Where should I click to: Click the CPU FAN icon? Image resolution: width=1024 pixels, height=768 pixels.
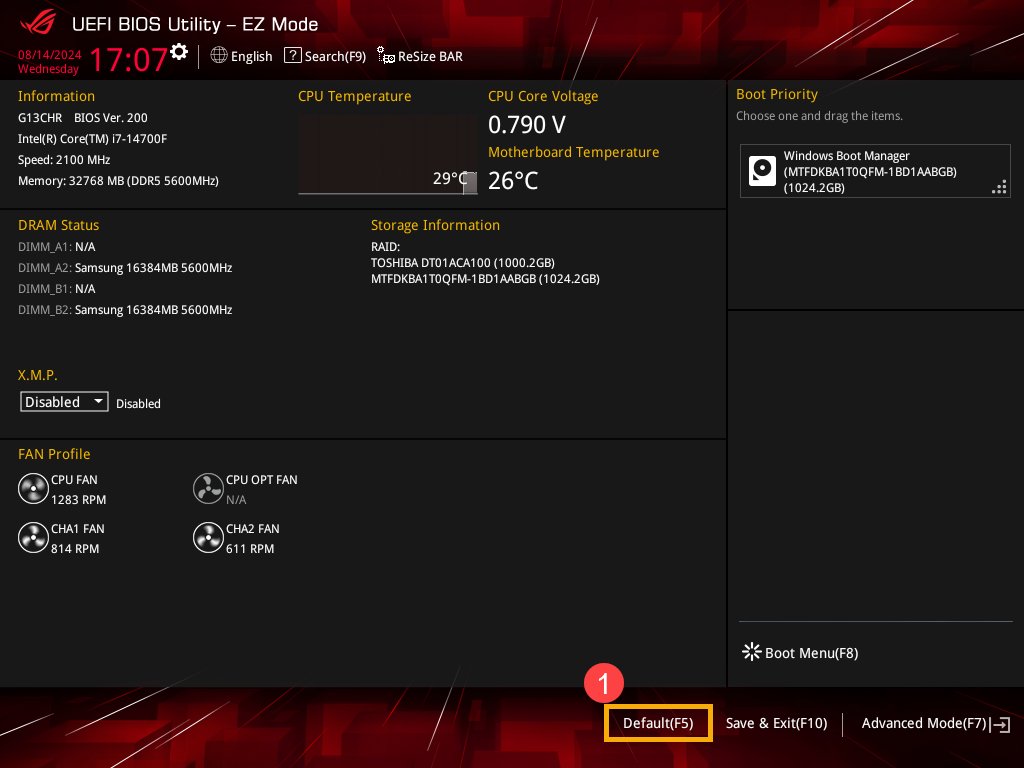coord(33,489)
